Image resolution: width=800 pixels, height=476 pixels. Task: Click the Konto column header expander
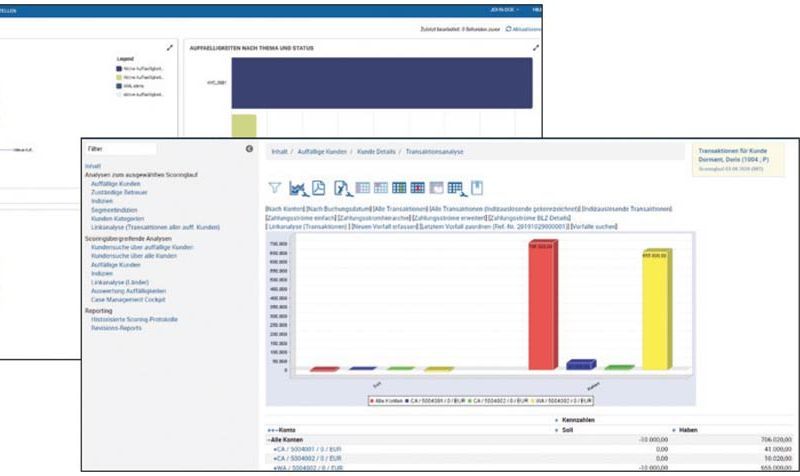(x=272, y=430)
